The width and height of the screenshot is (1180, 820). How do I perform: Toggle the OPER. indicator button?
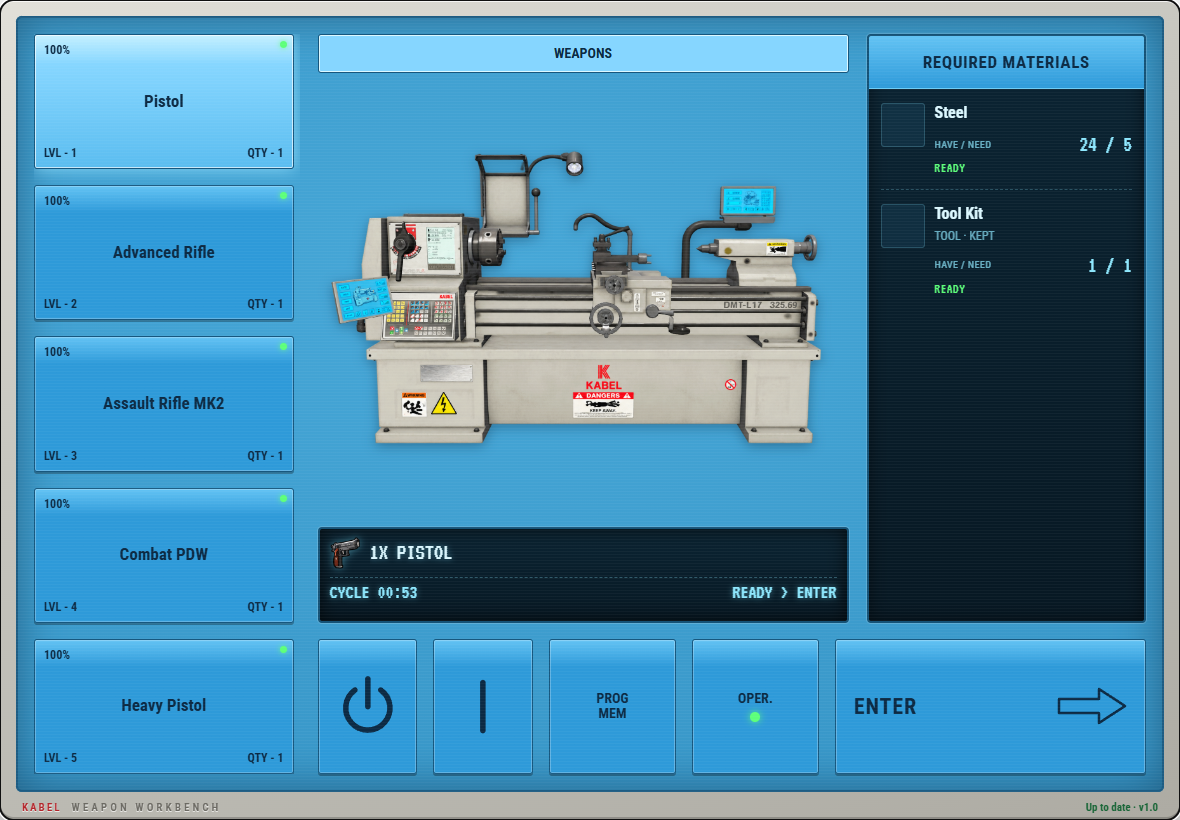755,706
